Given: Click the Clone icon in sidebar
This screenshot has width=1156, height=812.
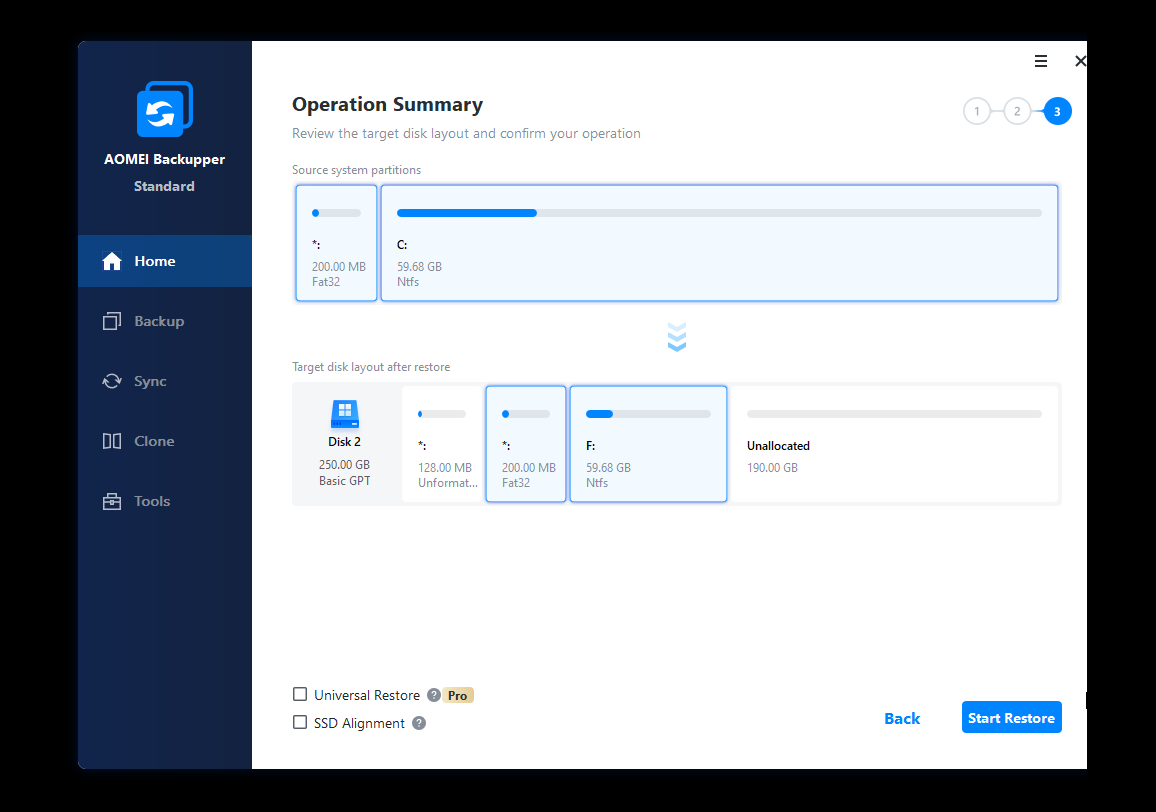Looking at the screenshot, I should click(112, 441).
